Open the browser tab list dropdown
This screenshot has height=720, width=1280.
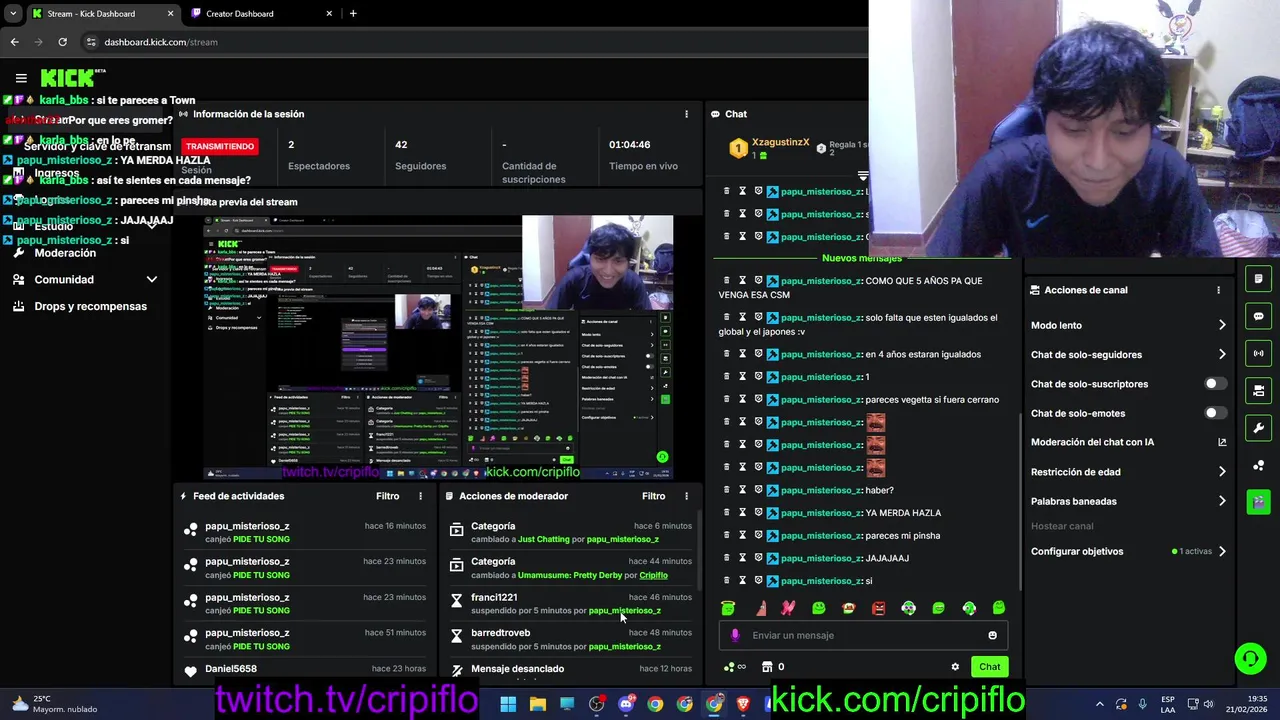click(x=13, y=14)
